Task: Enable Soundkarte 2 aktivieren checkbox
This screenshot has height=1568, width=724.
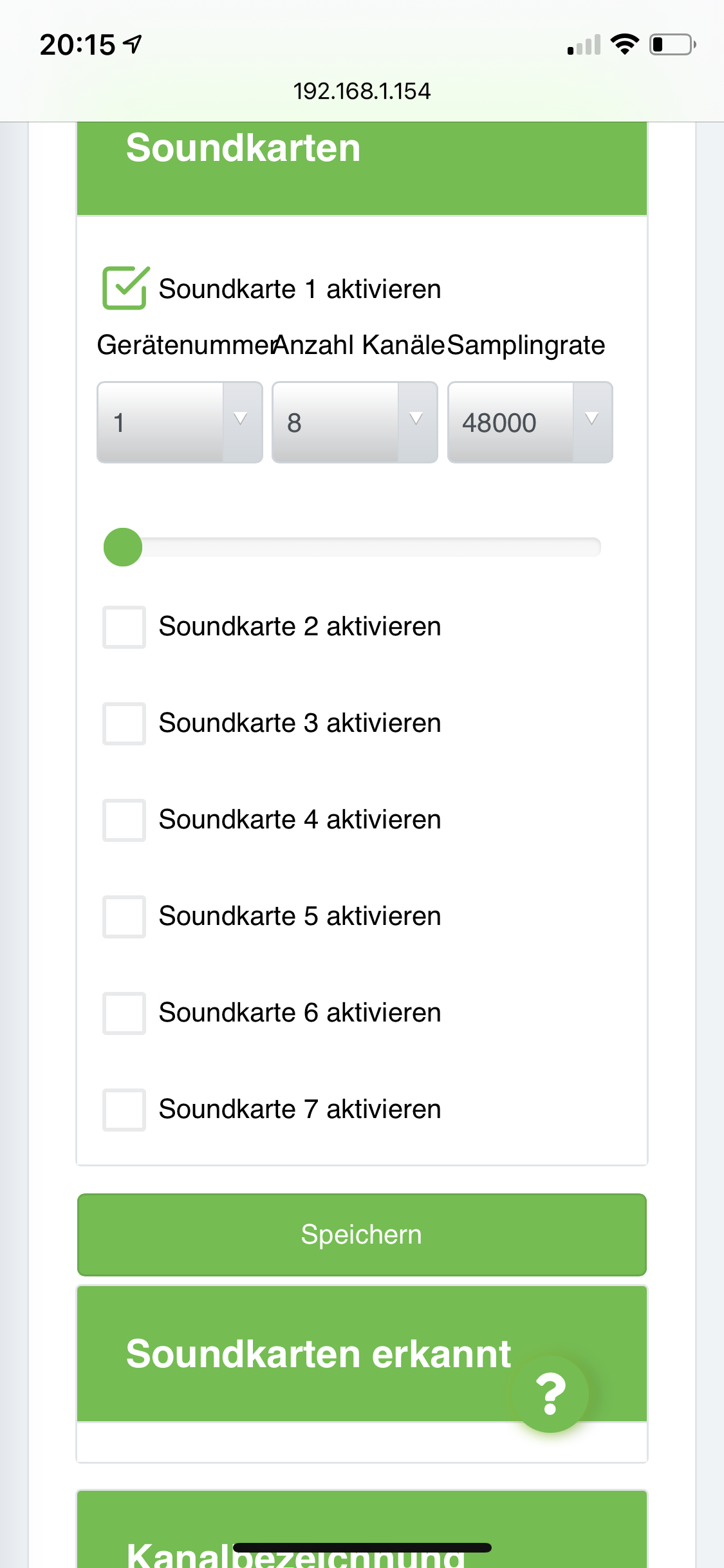Action: pyautogui.click(x=124, y=627)
